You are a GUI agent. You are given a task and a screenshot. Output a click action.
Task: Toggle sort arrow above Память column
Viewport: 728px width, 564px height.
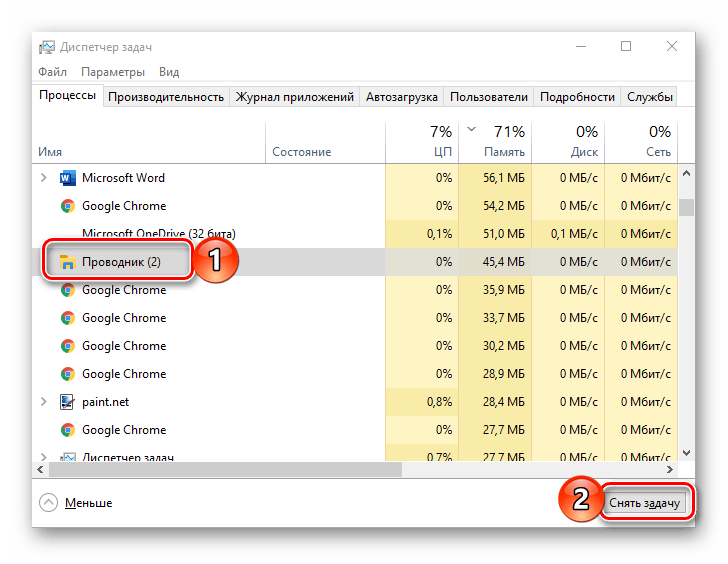point(472,129)
